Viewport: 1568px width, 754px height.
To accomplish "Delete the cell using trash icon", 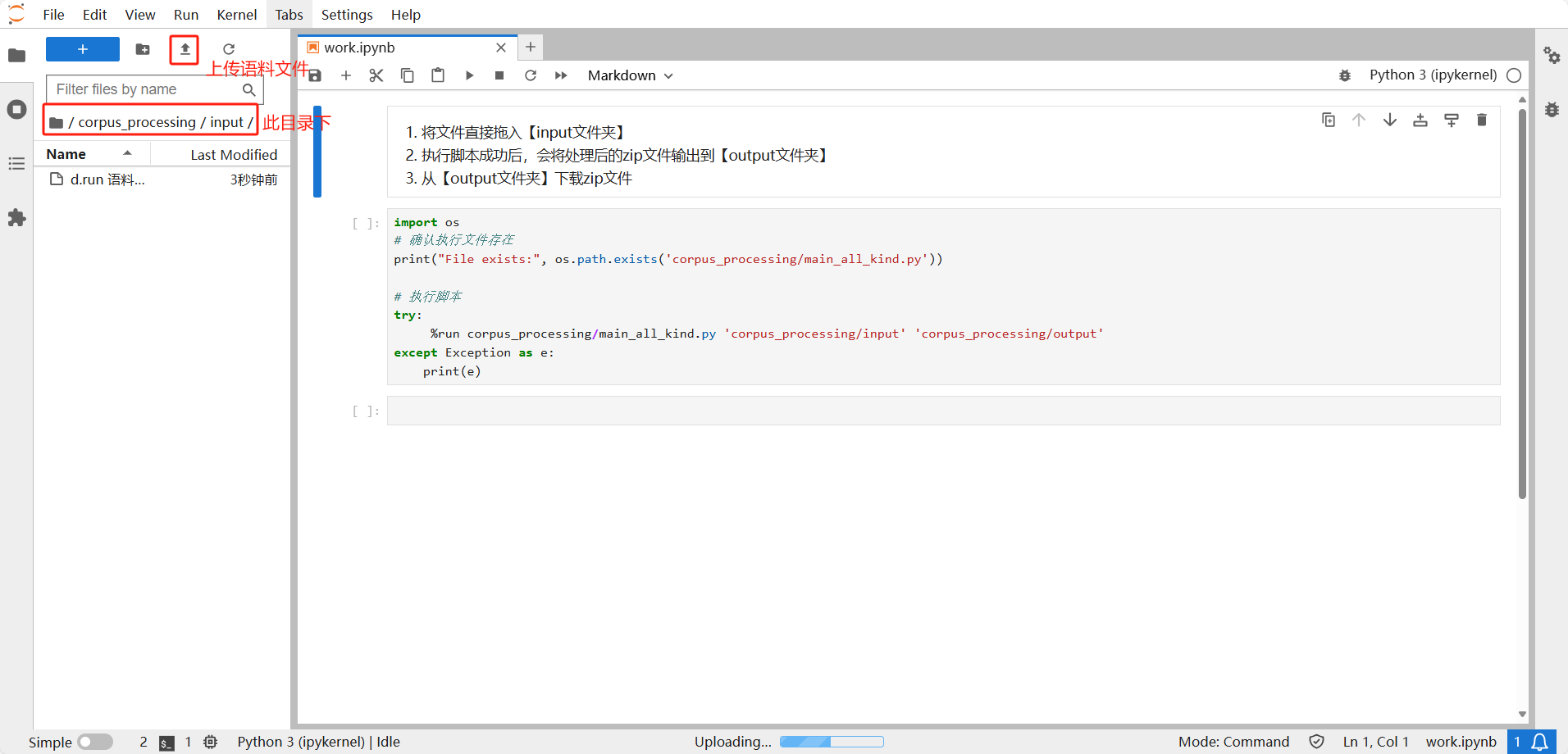I will pos(1481,120).
